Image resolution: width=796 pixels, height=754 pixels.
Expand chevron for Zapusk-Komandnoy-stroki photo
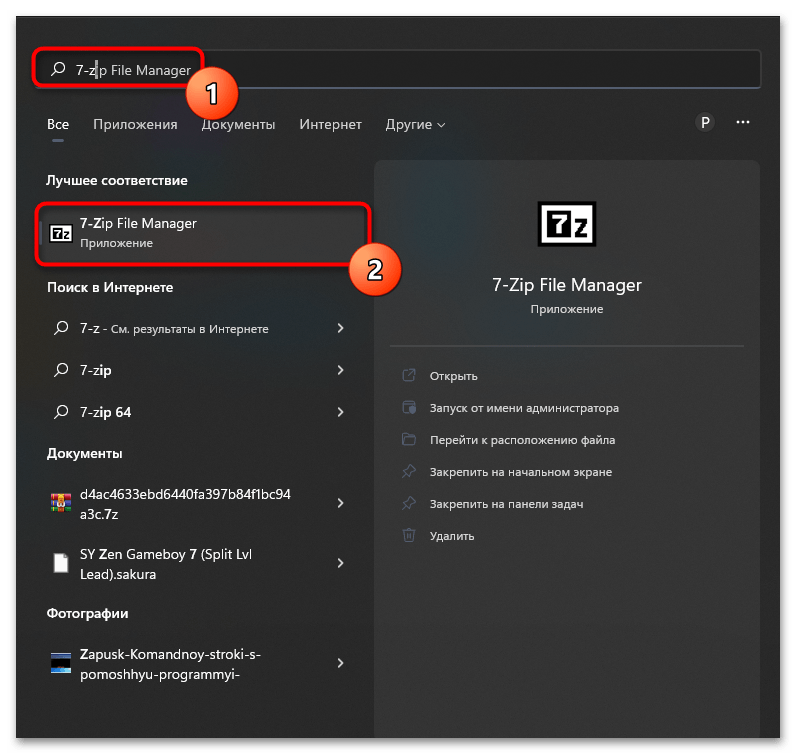coord(340,663)
